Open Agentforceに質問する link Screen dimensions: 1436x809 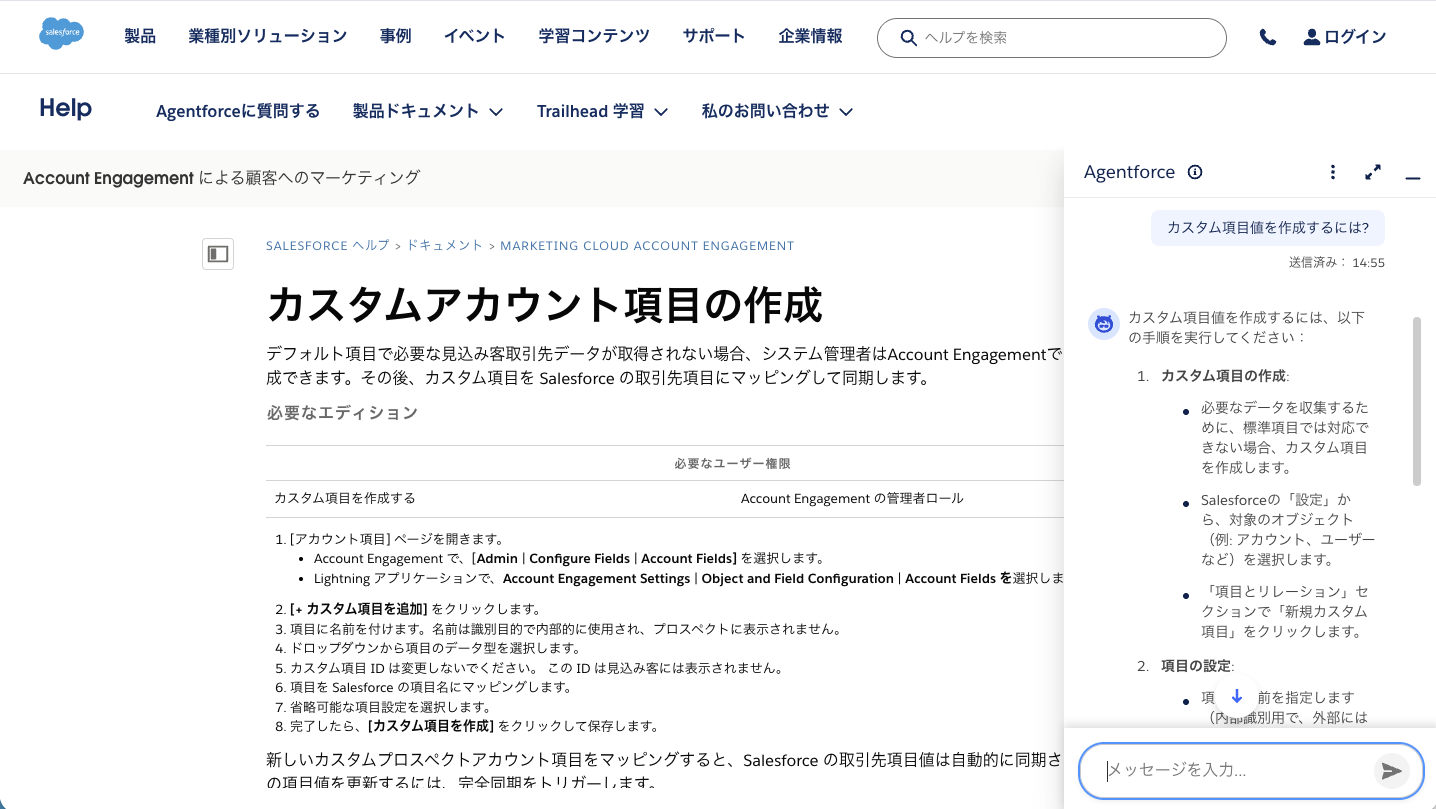tap(238, 111)
